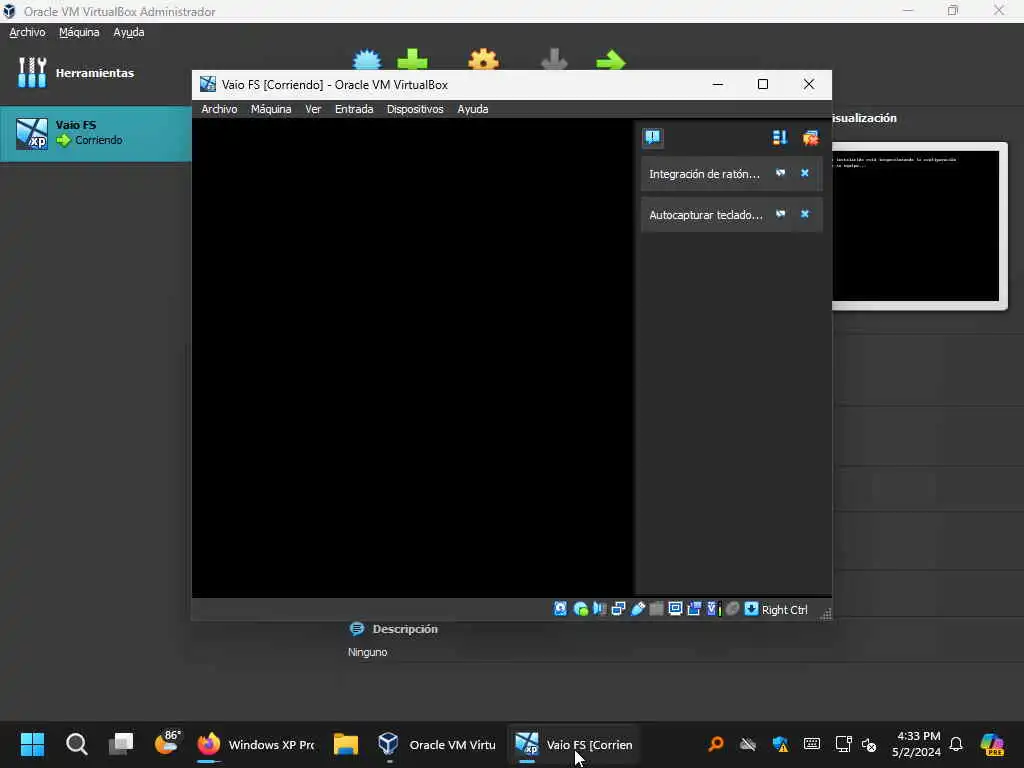Click the resize grip of the VM window
1024x768 pixels.
coord(825,613)
